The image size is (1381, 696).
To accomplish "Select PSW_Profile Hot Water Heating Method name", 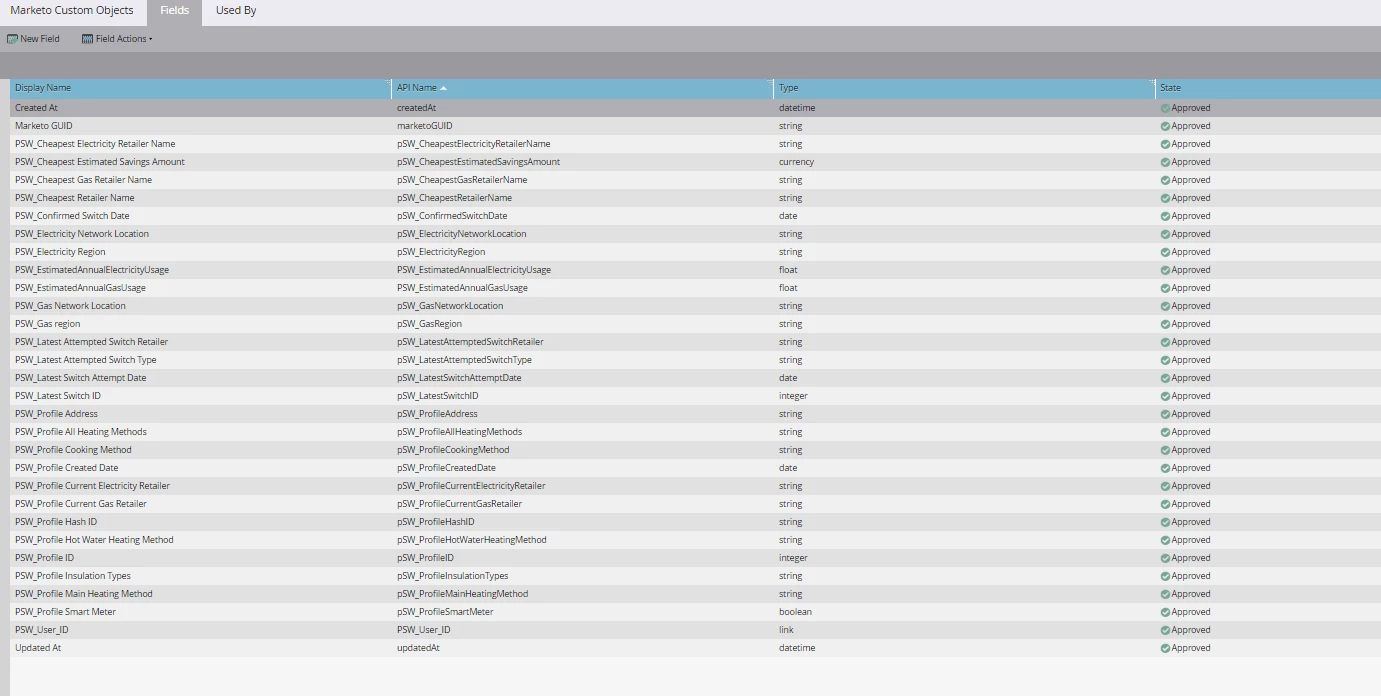I will [94, 540].
